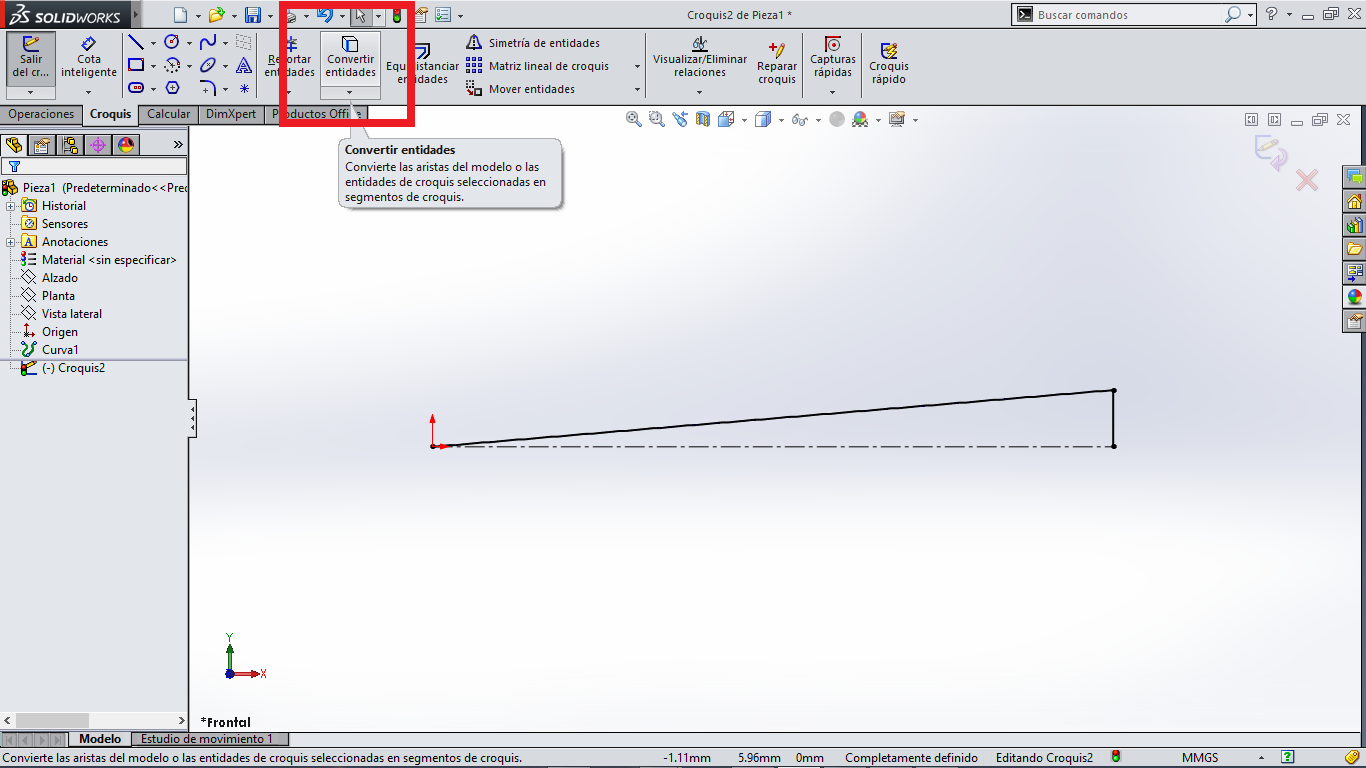Open Capturas rápidas dropdown arrow

coord(832,92)
